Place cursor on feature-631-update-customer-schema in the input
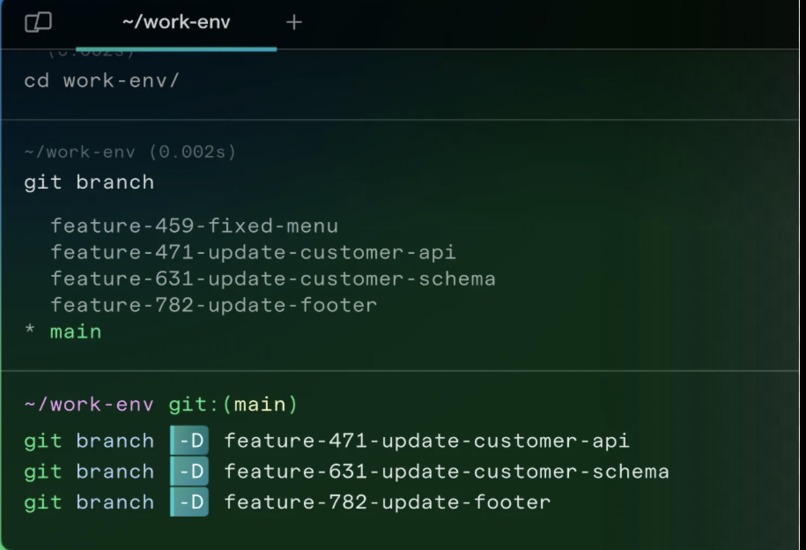This screenshot has width=806, height=550. (x=447, y=472)
